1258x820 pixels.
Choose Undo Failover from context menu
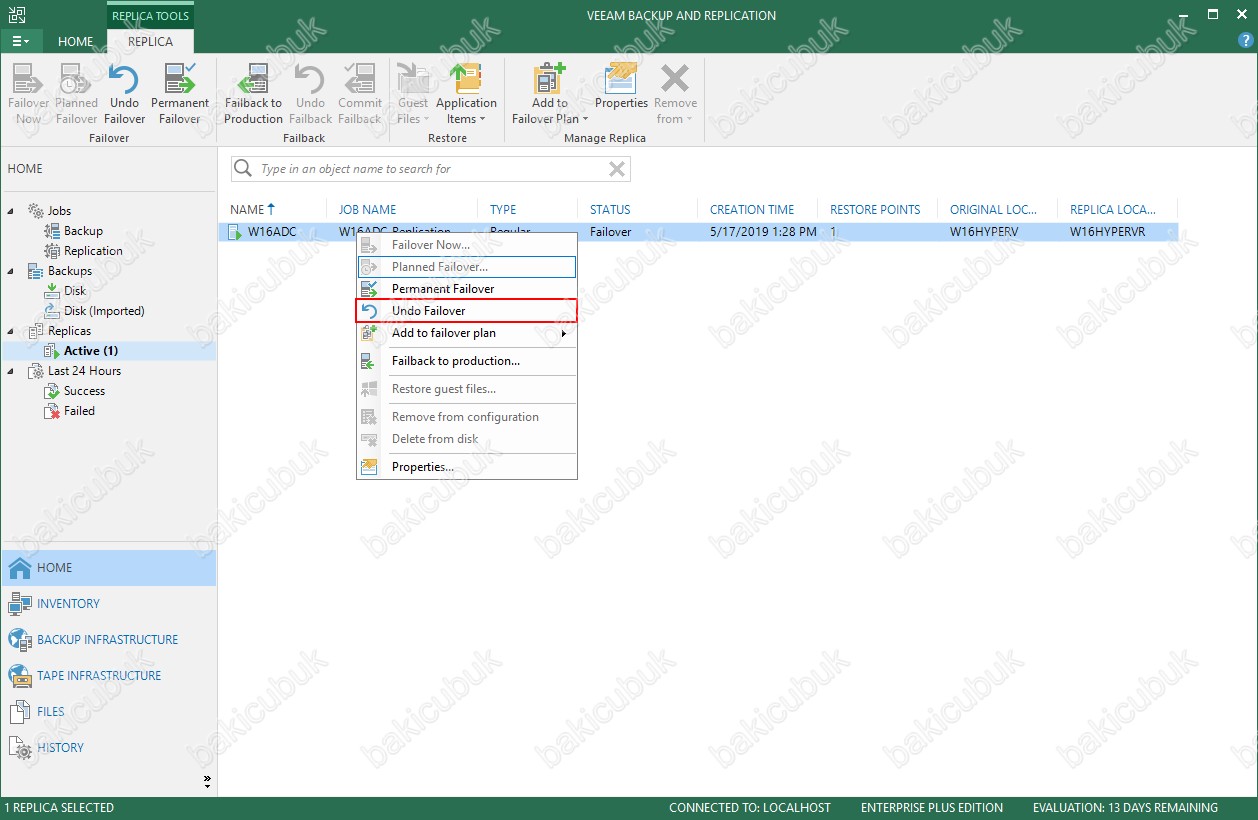coord(467,311)
